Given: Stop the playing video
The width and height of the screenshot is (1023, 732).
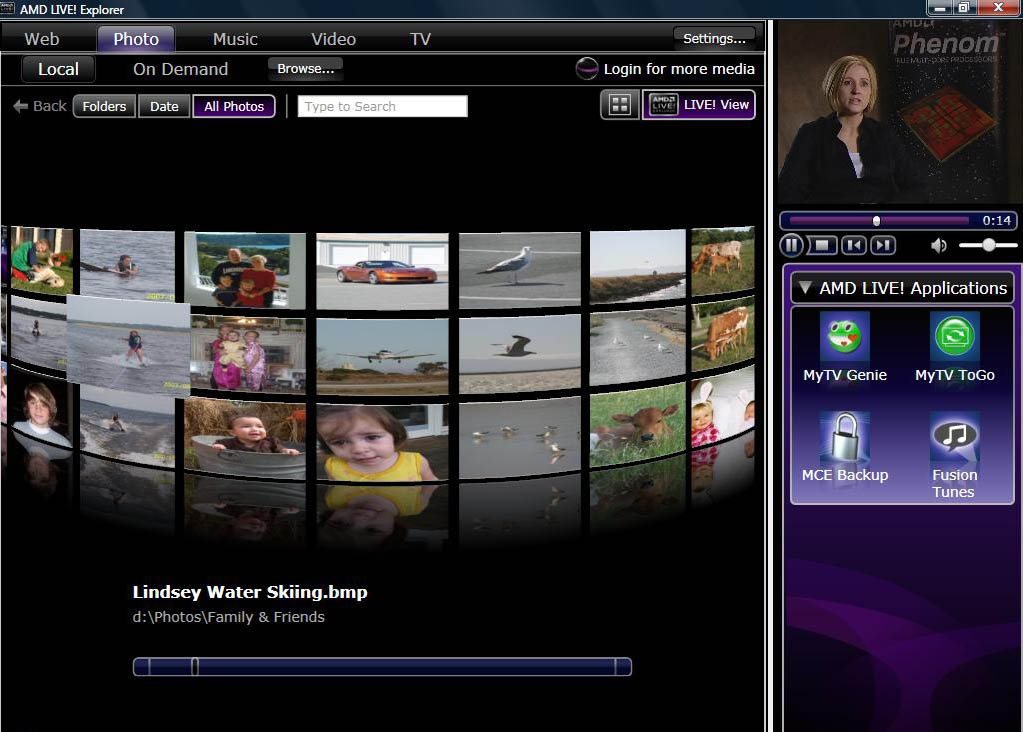Looking at the screenshot, I should (822, 245).
